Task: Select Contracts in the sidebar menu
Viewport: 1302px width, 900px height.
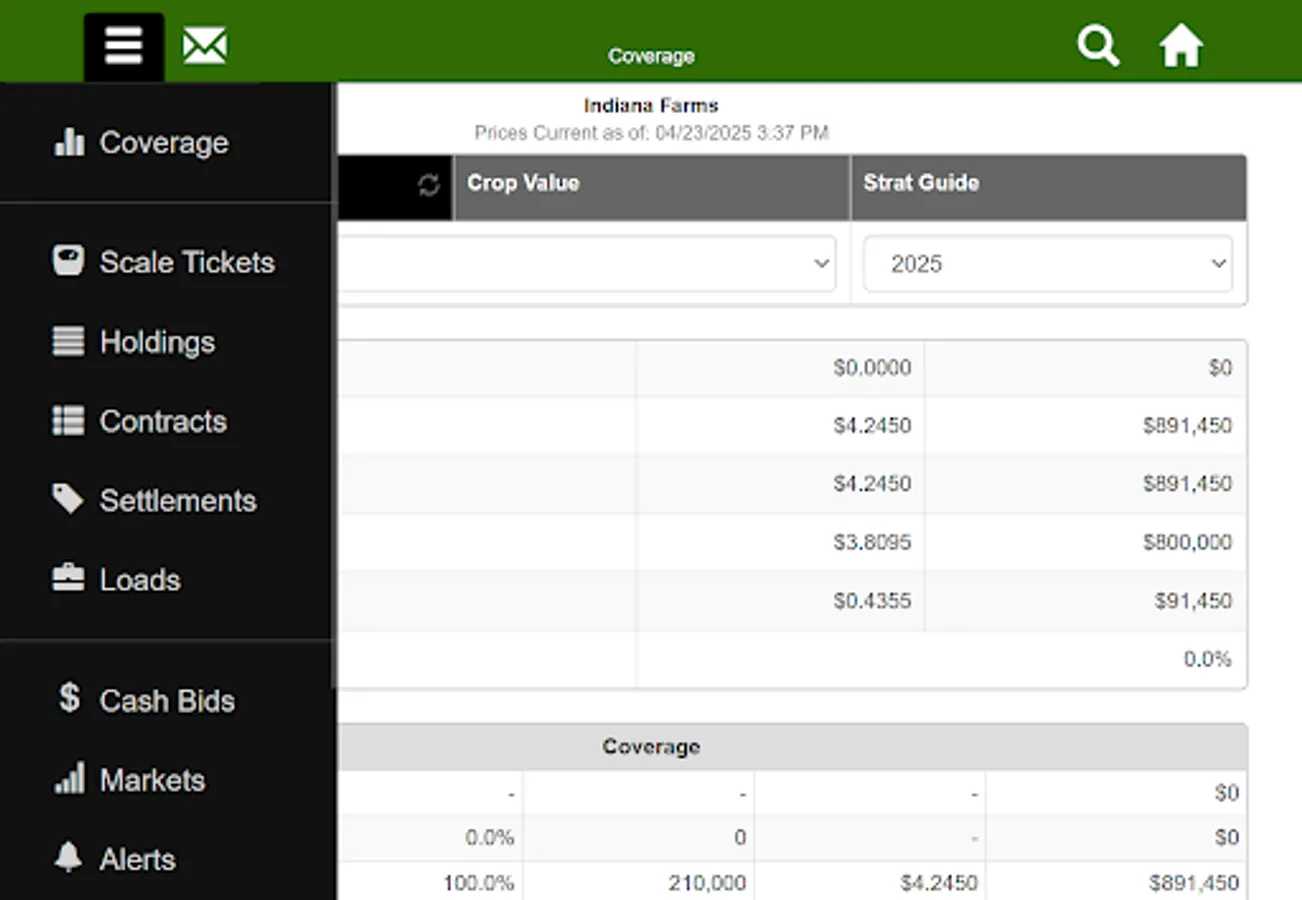Action: click(x=163, y=422)
